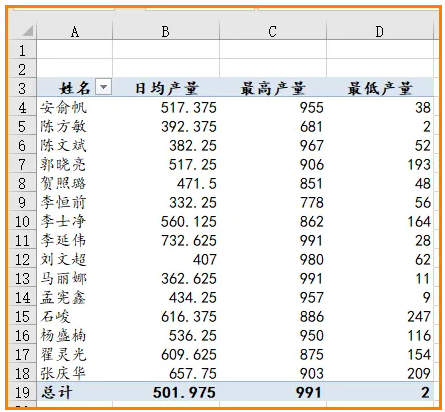This screenshot has height=412, width=445.
Task: Select cell with value 164
Action: pyautogui.click(x=380, y=221)
